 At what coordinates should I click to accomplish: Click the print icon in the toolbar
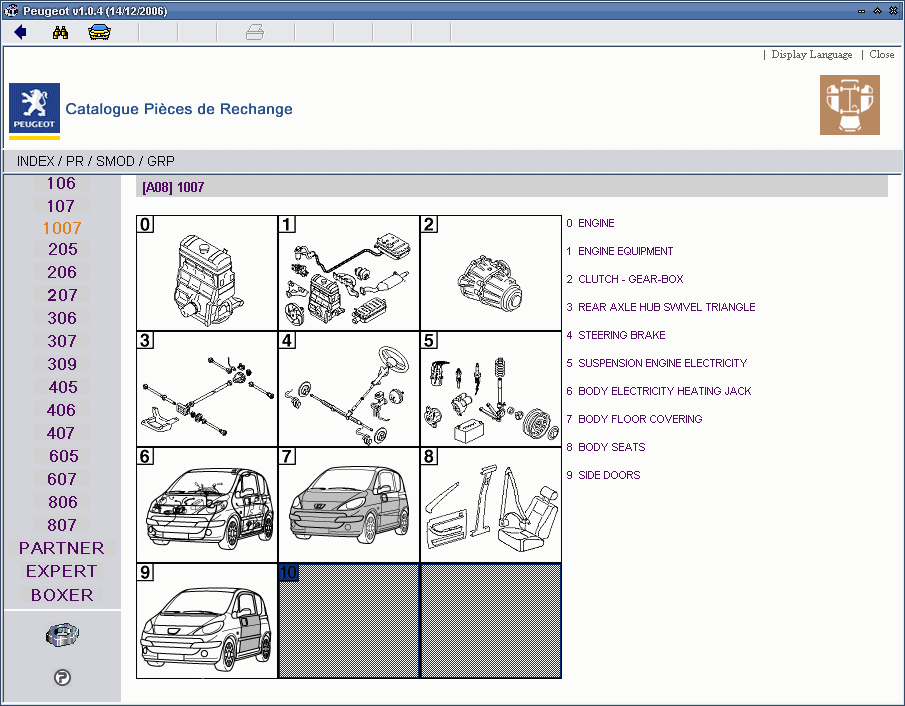tap(255, 31)
